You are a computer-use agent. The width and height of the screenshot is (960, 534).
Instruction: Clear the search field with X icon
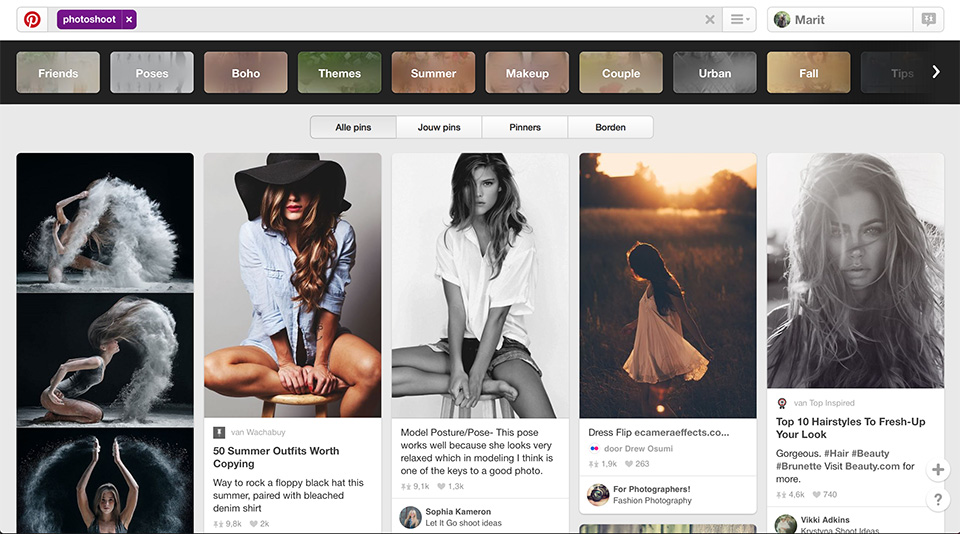click(710, 20)
